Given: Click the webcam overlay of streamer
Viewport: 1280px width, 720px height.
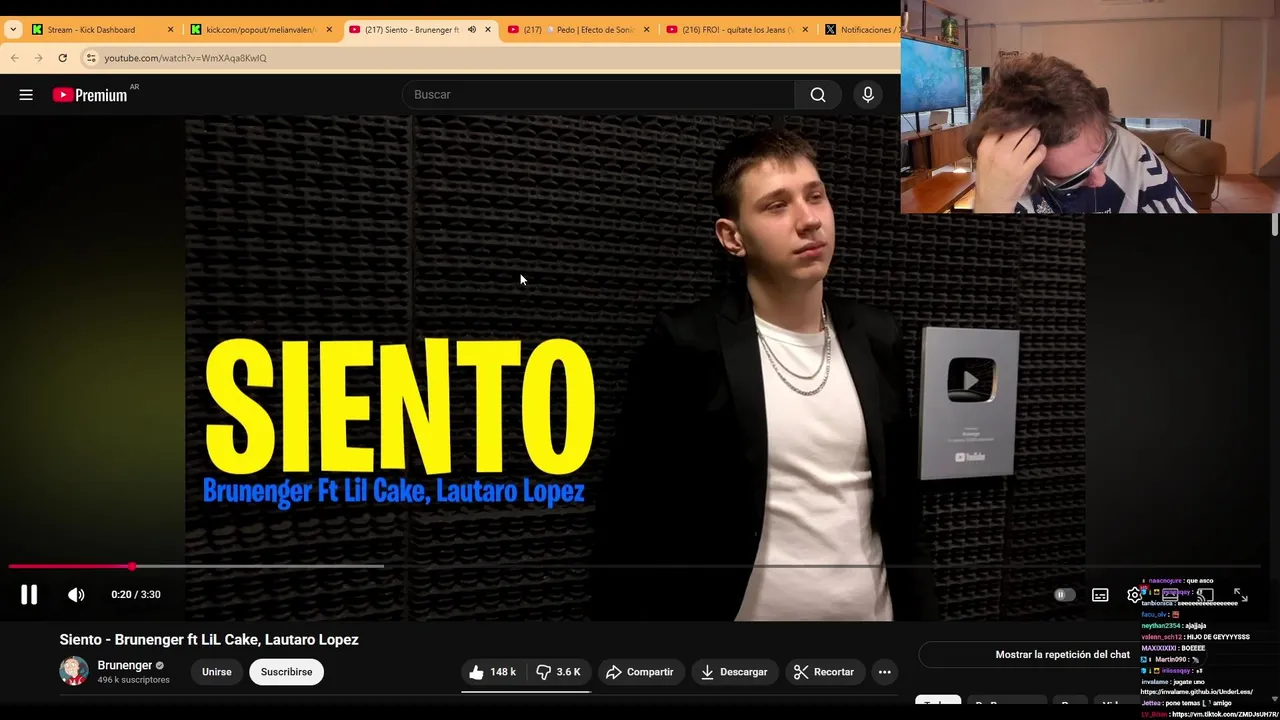Looking at the screenshot, I should 1090,107.
